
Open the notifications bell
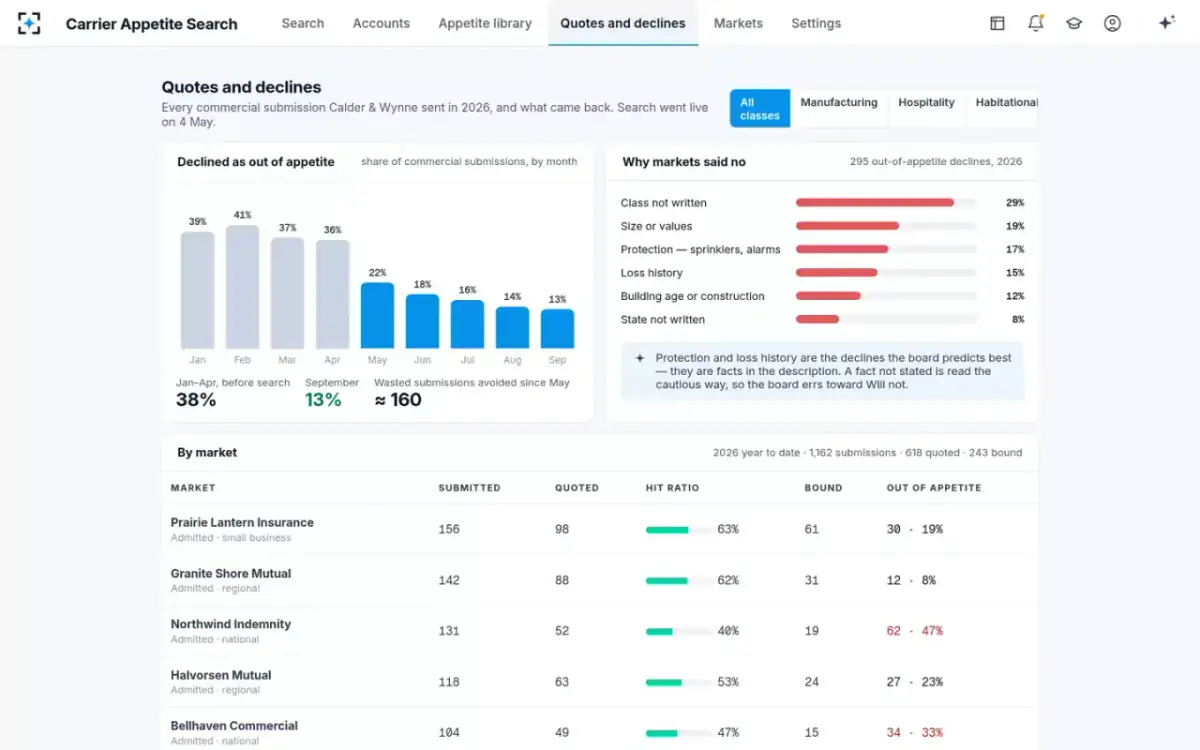tap(1036, 23)
